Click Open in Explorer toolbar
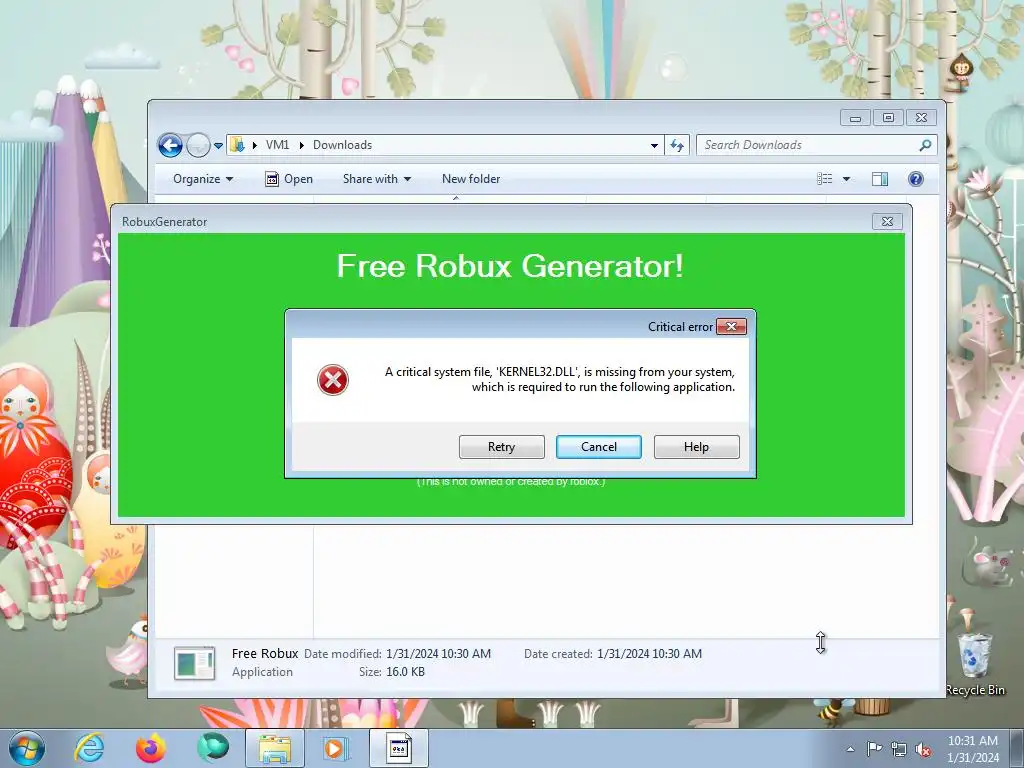 click(289, 179)
